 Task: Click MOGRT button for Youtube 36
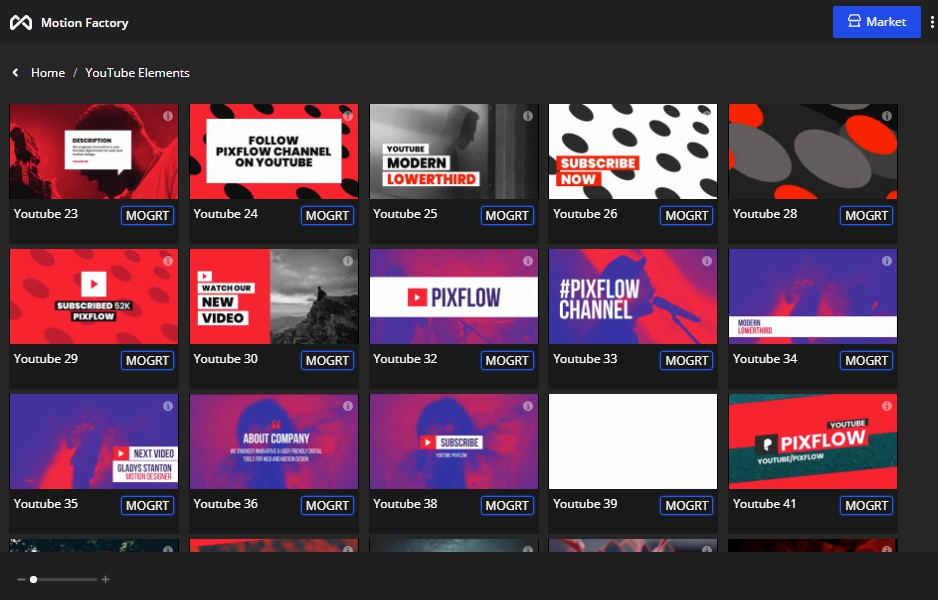tap(327, 505)
